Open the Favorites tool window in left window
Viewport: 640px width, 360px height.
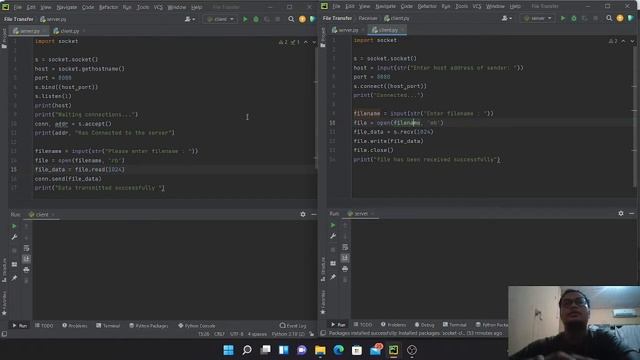[4, 303]
